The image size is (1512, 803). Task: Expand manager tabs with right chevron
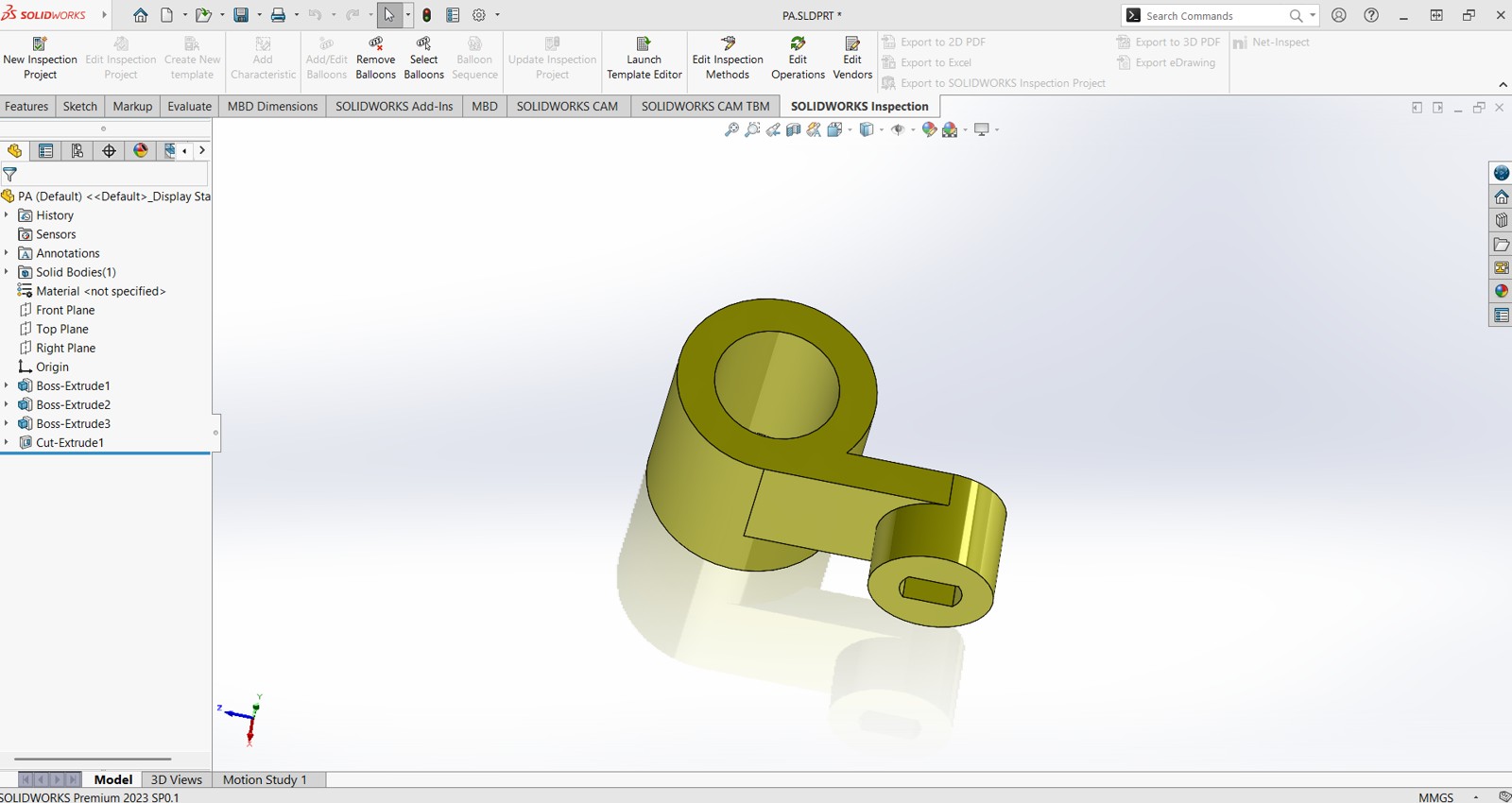201,151
